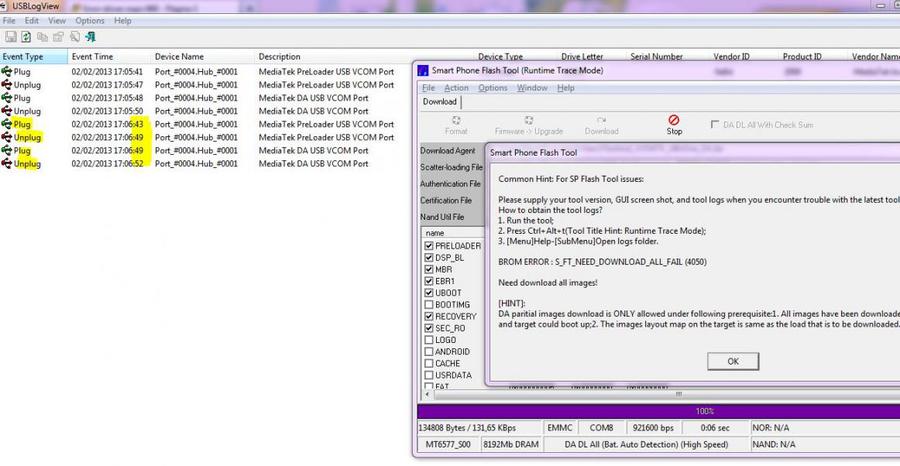Check the CACHE partition checkbox
The height and width of the screenshot is (466, 900).
click(429, 363)
